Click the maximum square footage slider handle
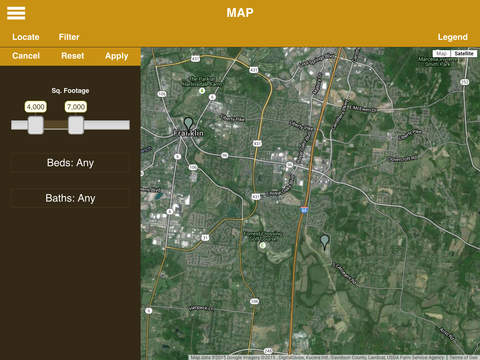480x360 pixels. (76, 125)
